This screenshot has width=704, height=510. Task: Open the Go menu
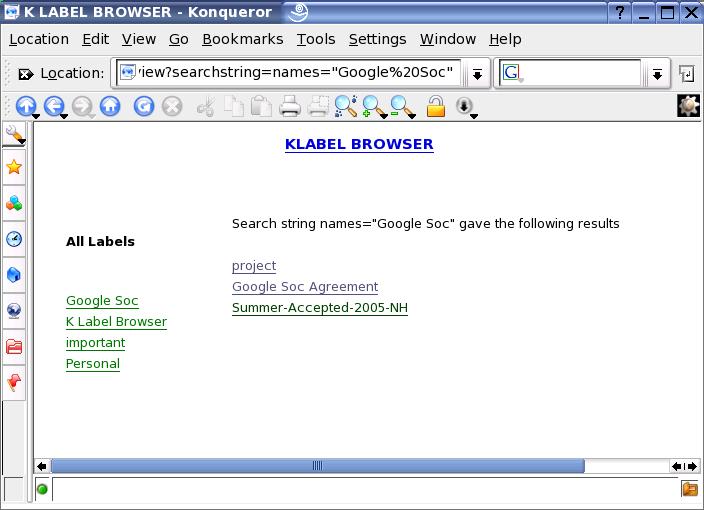(179, 40)
